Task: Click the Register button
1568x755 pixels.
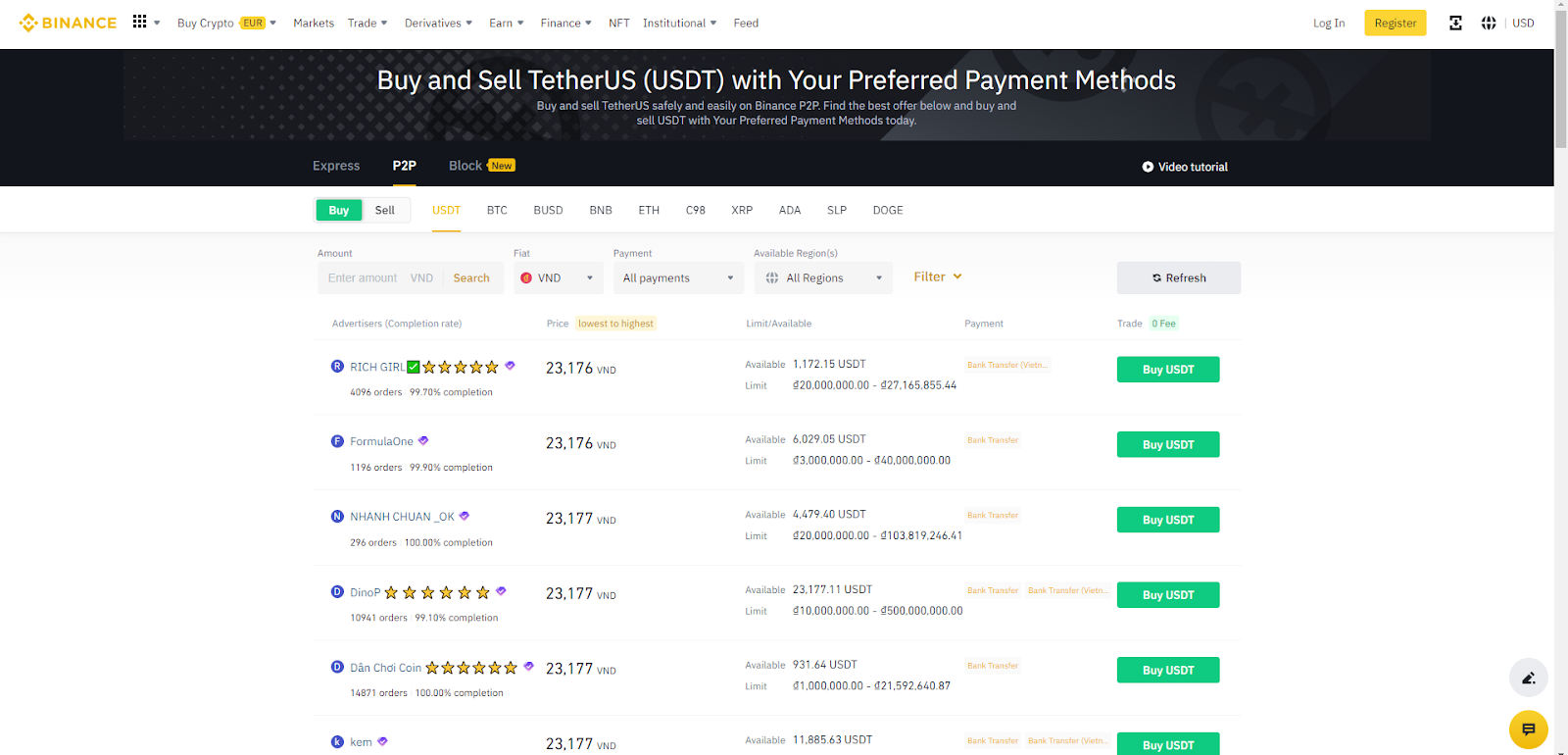Action: pyautogui.click(x=1396, y=23)
